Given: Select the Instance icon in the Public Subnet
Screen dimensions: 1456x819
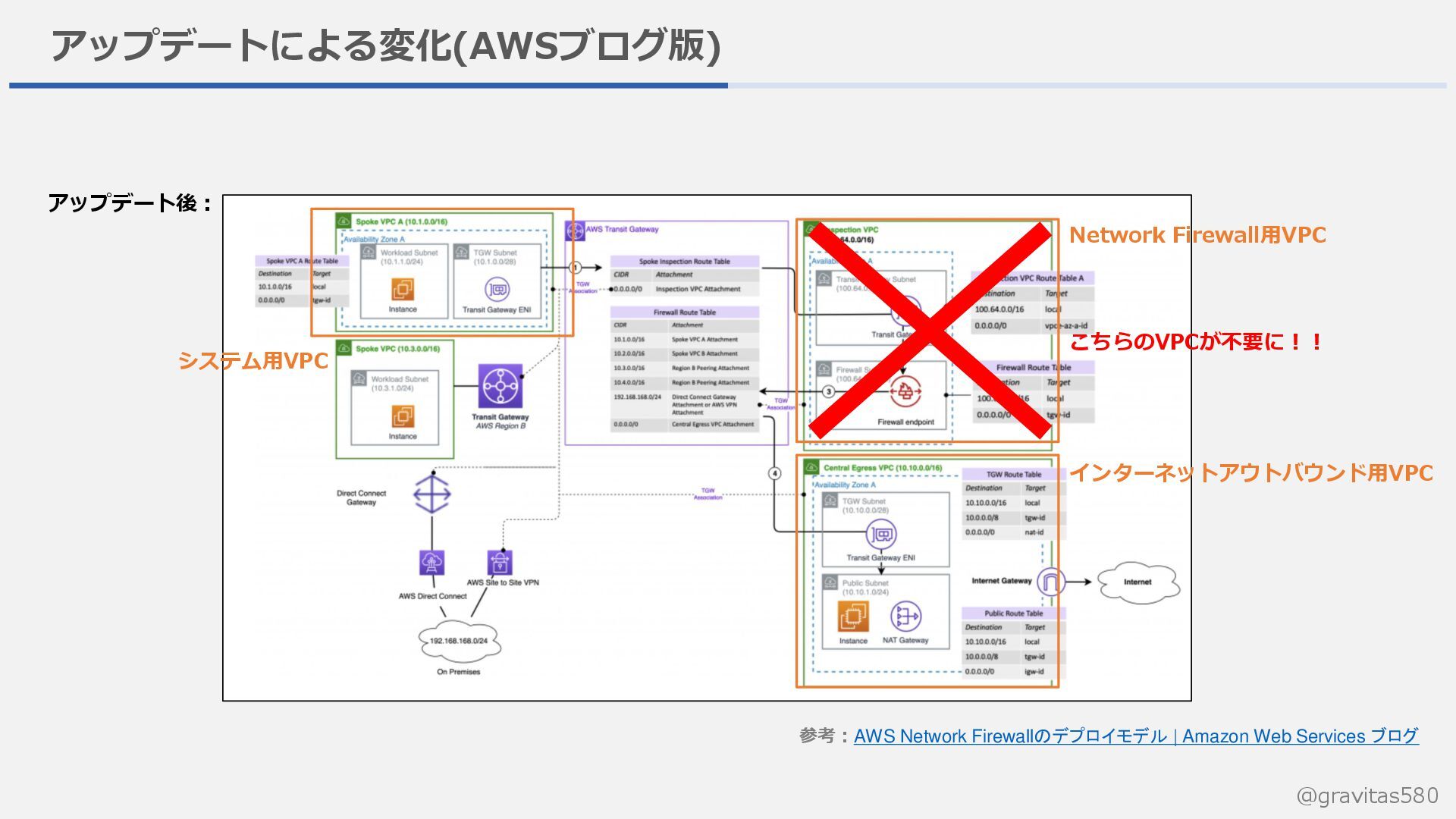Looking at the screenshot, I should click(853, 617).
